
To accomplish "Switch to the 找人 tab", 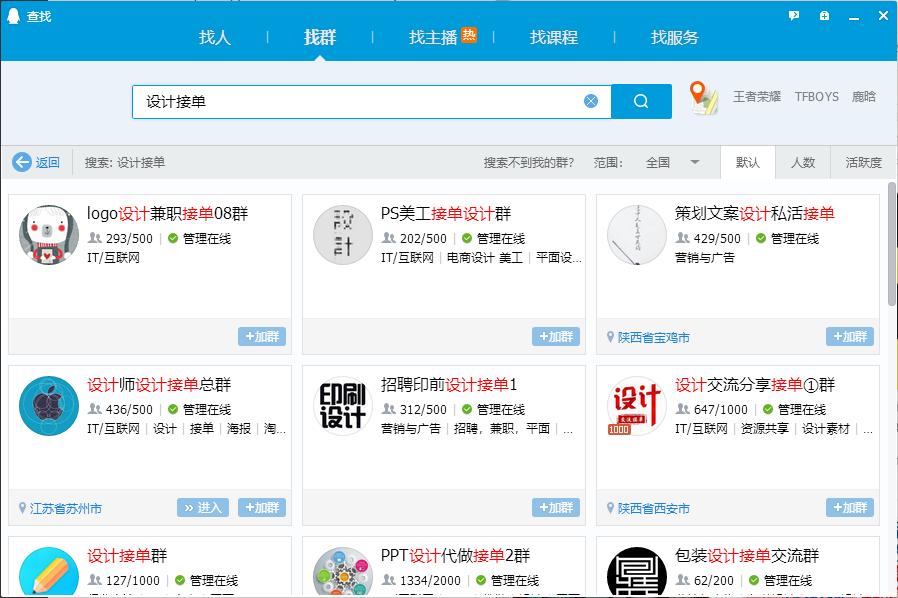I will pos(213,36).
